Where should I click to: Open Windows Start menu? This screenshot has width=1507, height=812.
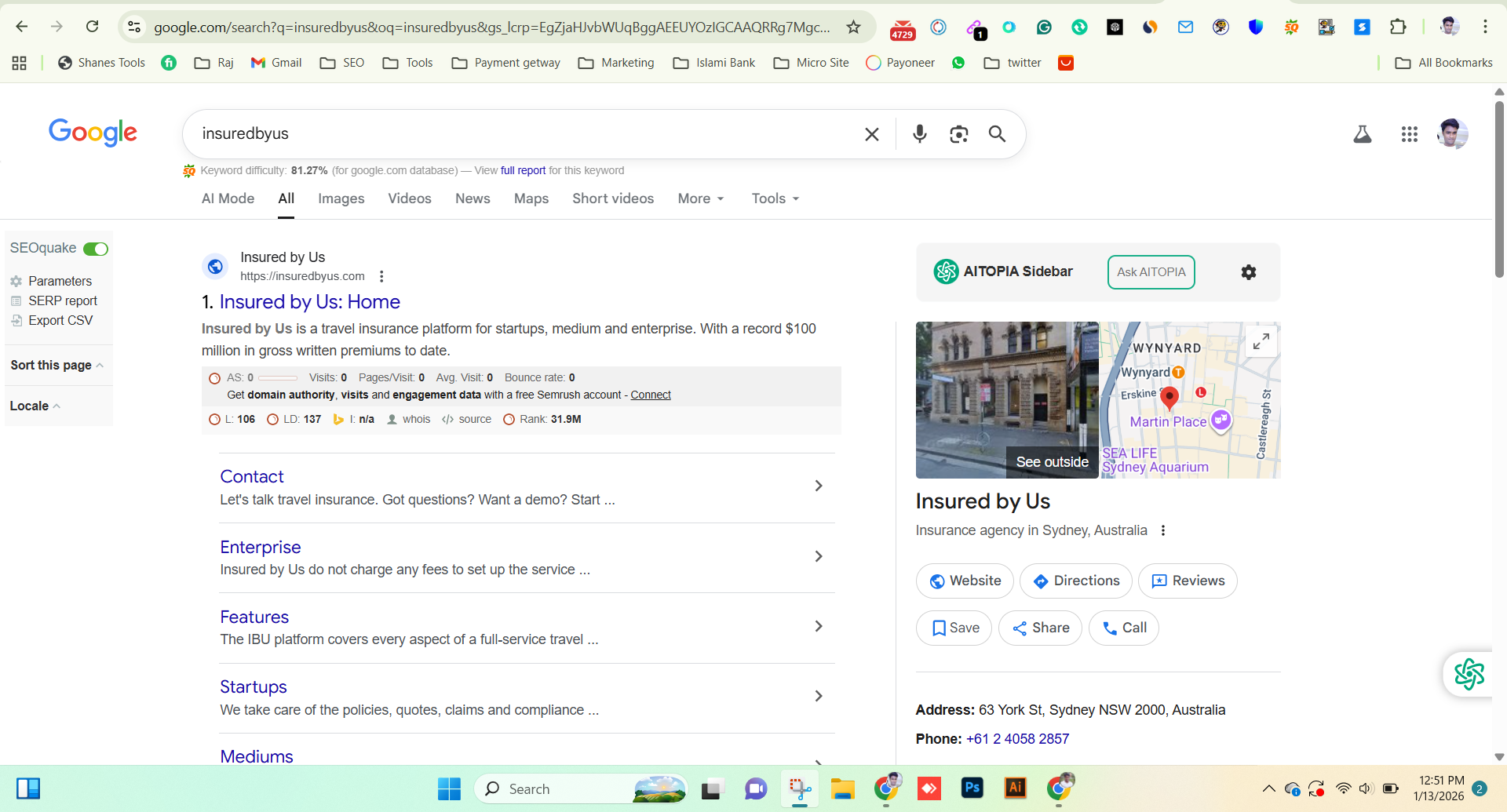pyautogui.click(x=449, y=788)
